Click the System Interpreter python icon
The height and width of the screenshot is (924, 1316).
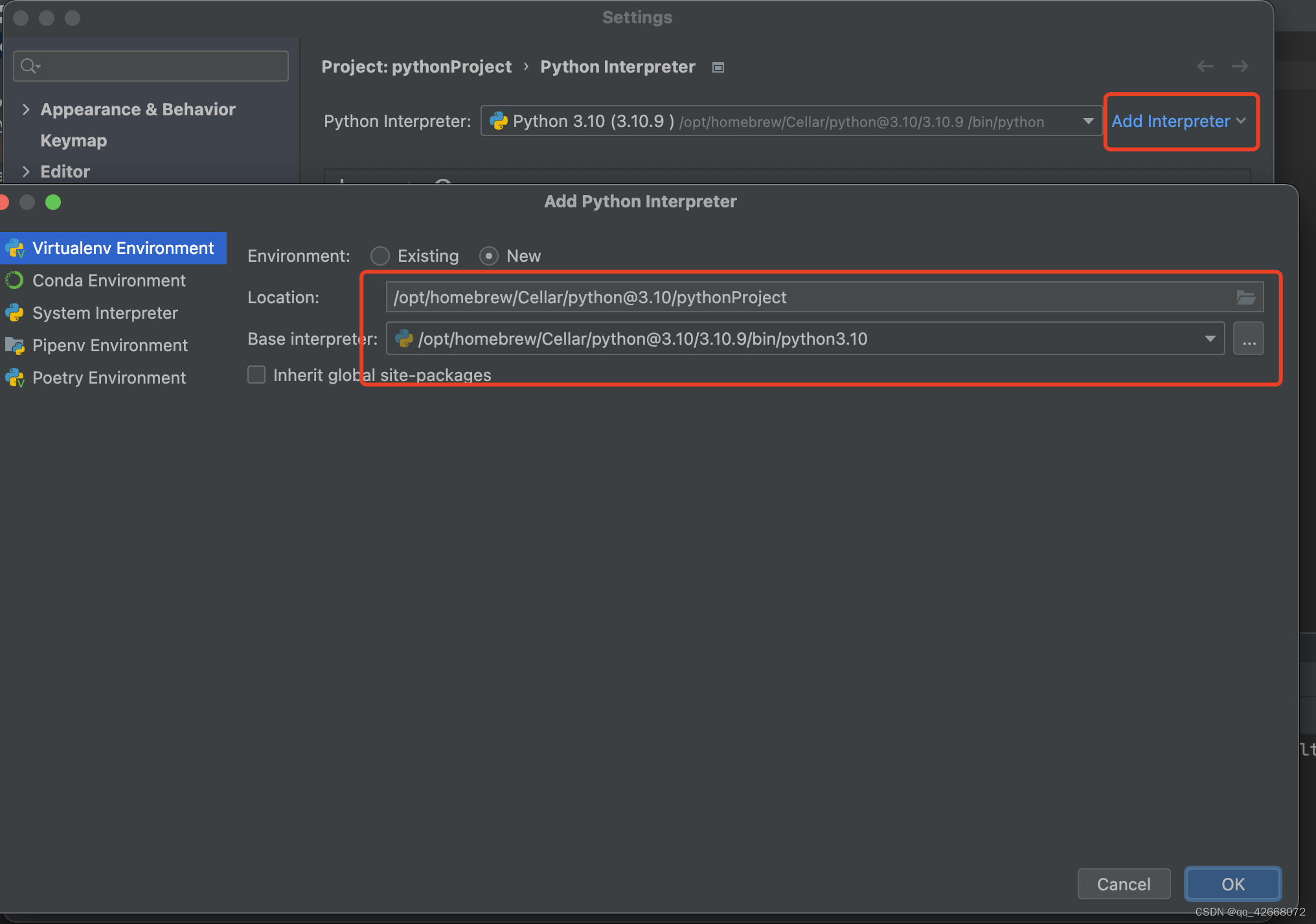pos(14,313)
